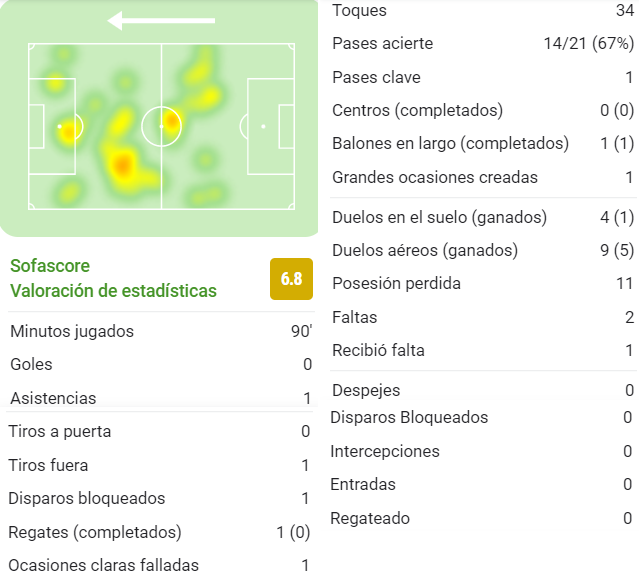Screen dimensions: 639x580
Task: Click the Intercepciones stat row
Action: point(483,451)
